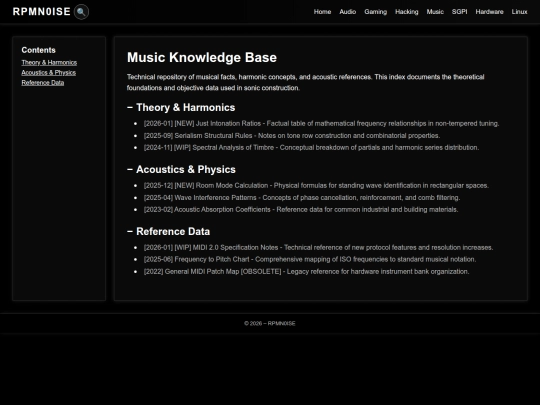
Task: Select the MIDI 2.0 Specification Notes entry
Action: [x=318, y=248]
